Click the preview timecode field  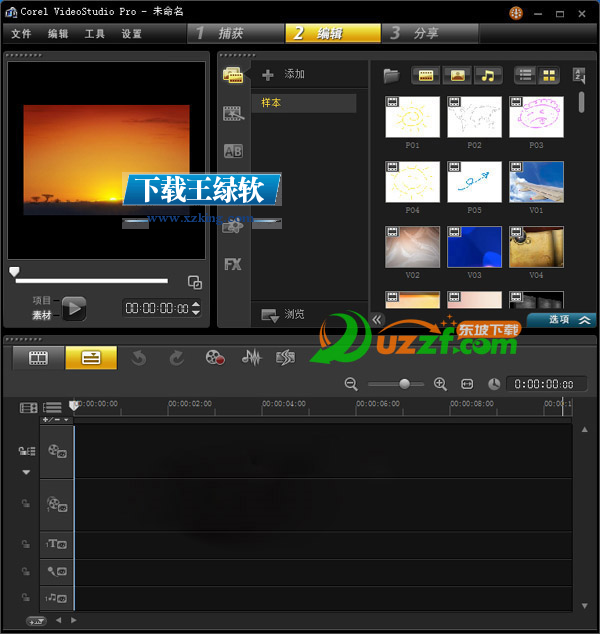click(157, 309)
